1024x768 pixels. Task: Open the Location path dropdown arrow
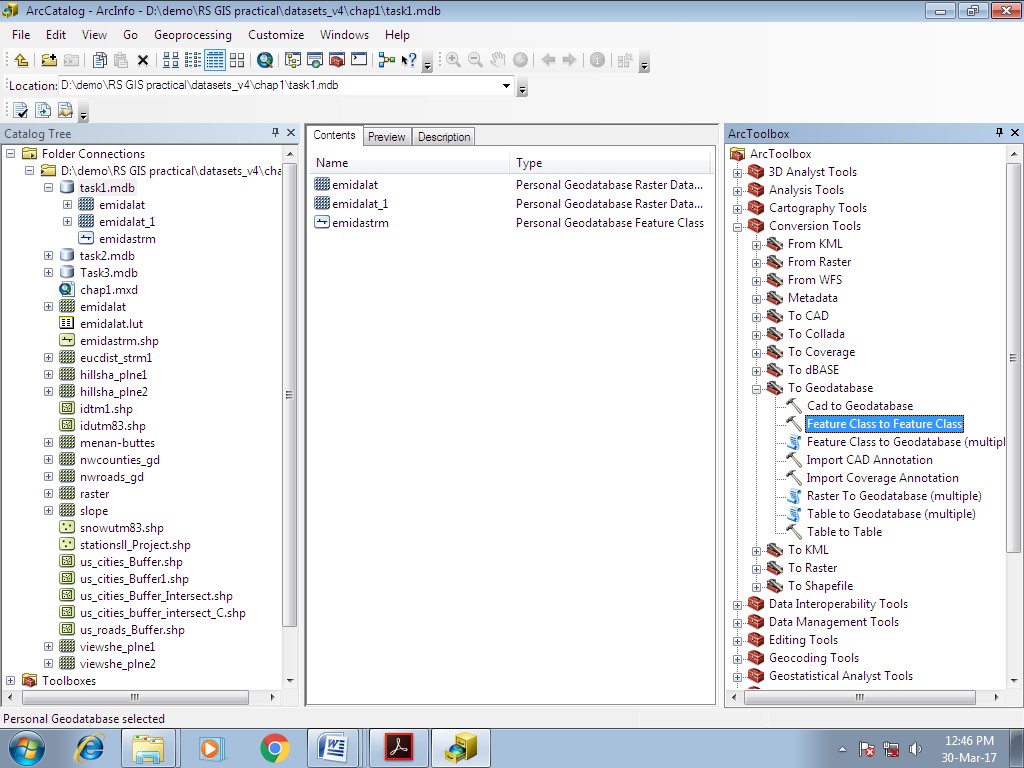tap(506, 86)
